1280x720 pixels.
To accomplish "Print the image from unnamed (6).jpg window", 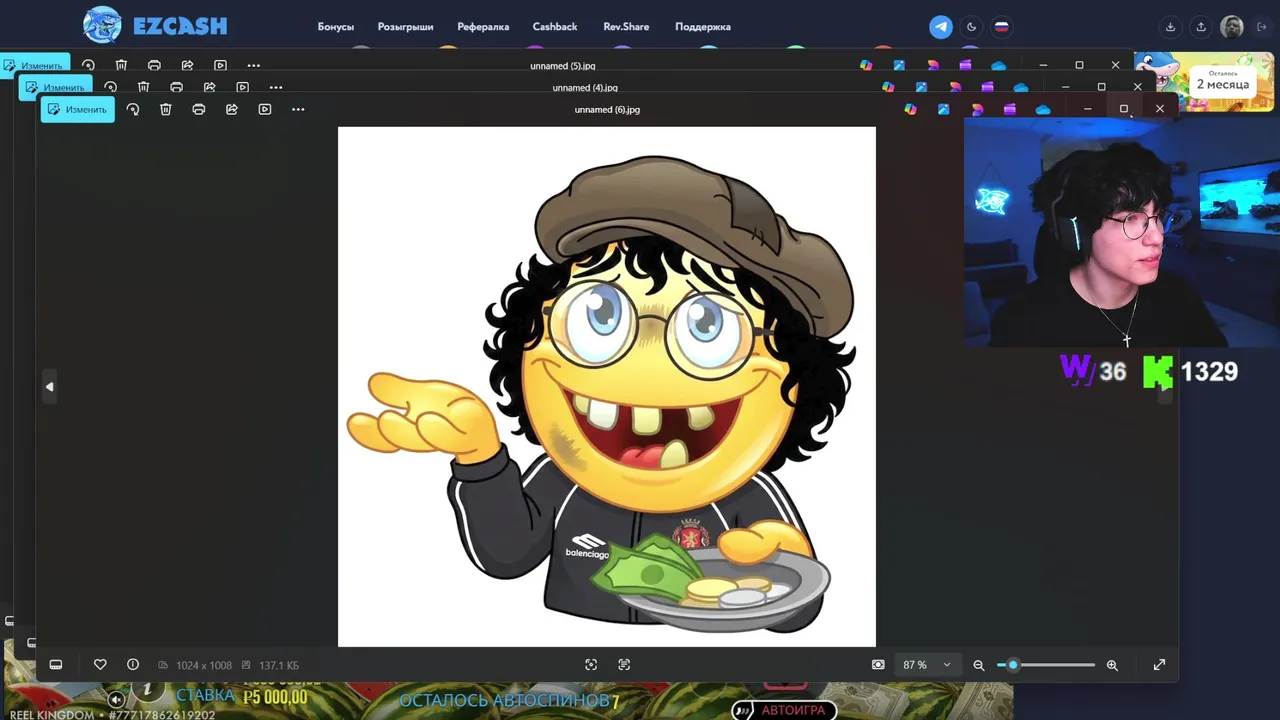I will tap(199, 109).
